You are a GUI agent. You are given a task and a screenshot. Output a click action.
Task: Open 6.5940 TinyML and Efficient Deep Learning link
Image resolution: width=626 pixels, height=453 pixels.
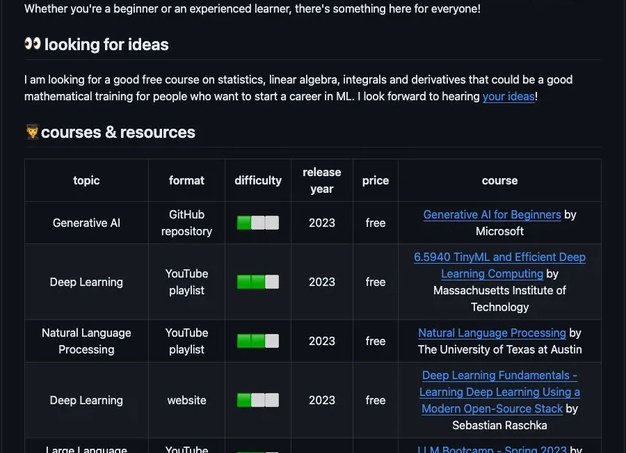[x=499, y=265]
